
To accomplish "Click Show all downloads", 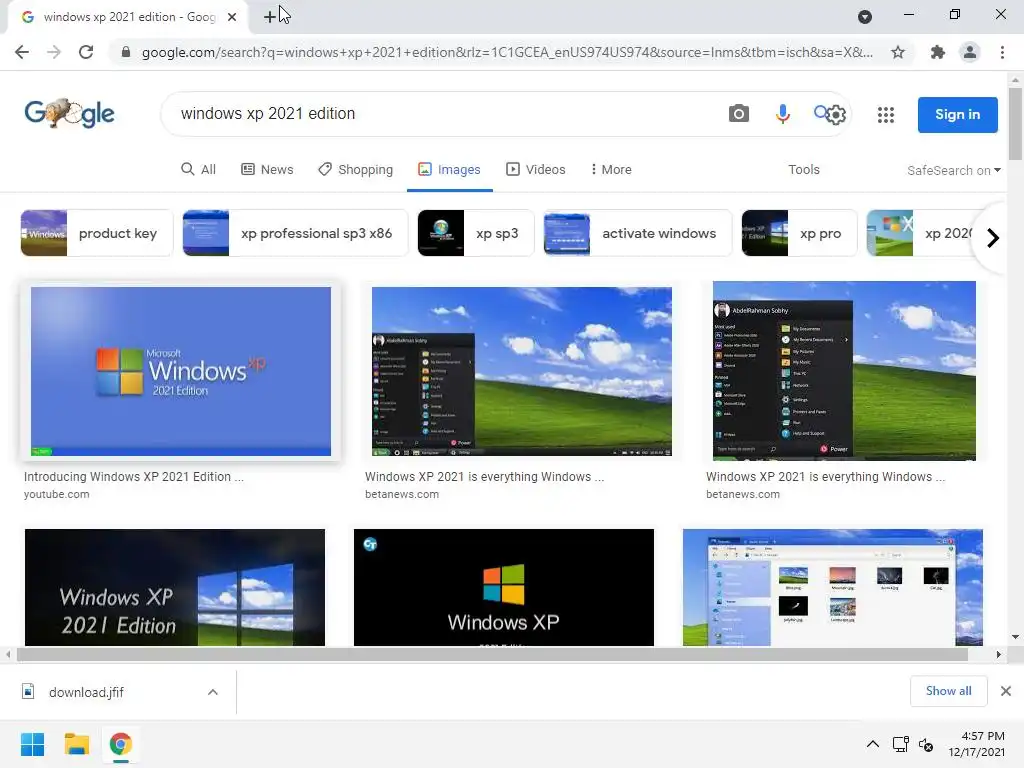I will pos(948,691).
